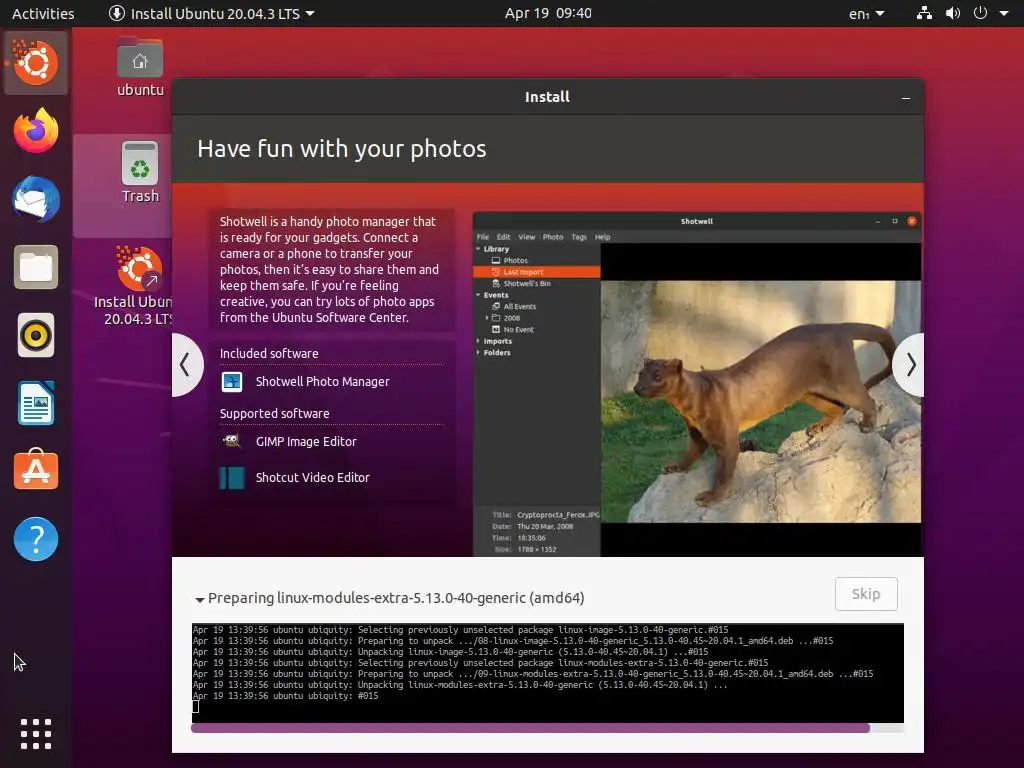
Task: Open the Files manager dock icon
Action: click(x=36, y=267)
